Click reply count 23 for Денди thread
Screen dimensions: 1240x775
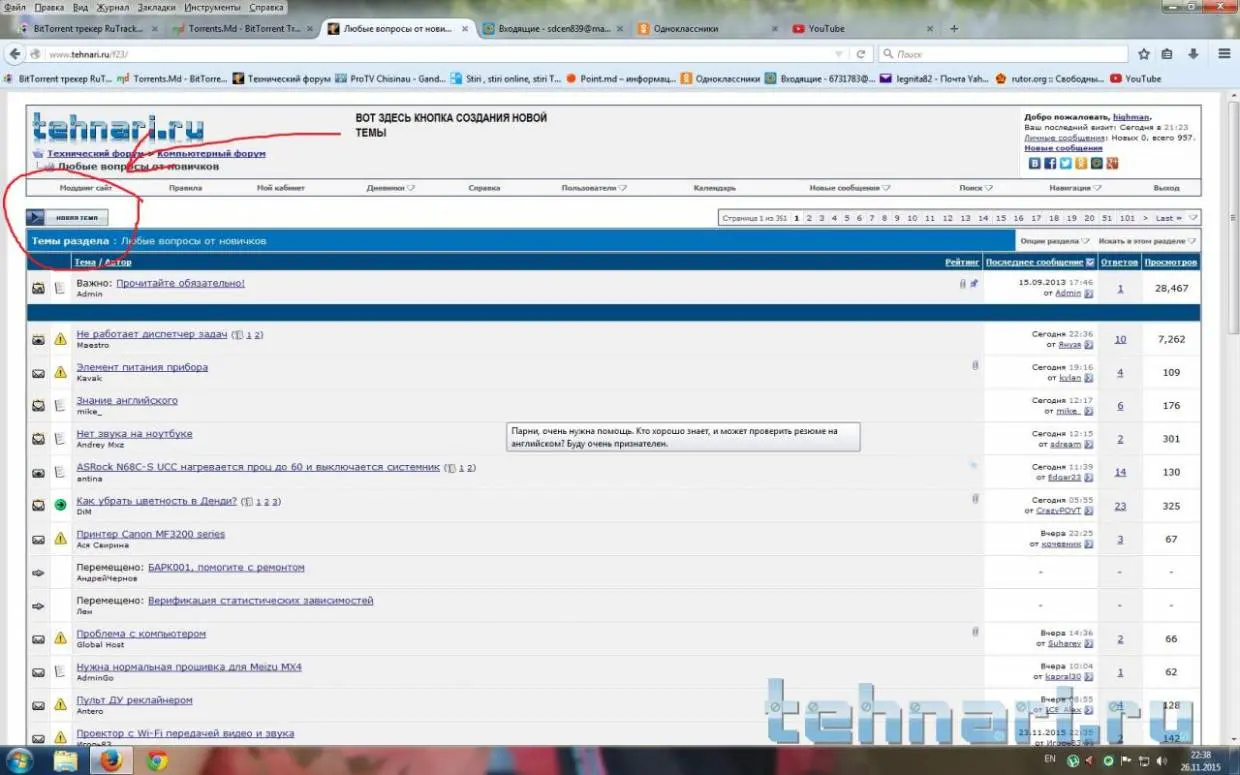pos(1120,506)
